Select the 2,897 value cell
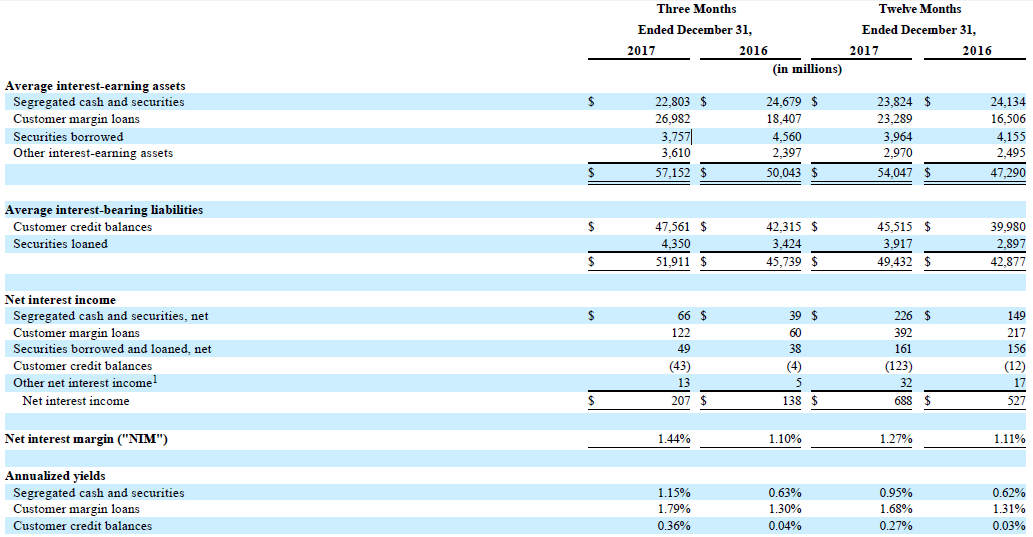 pos(1011,244)
